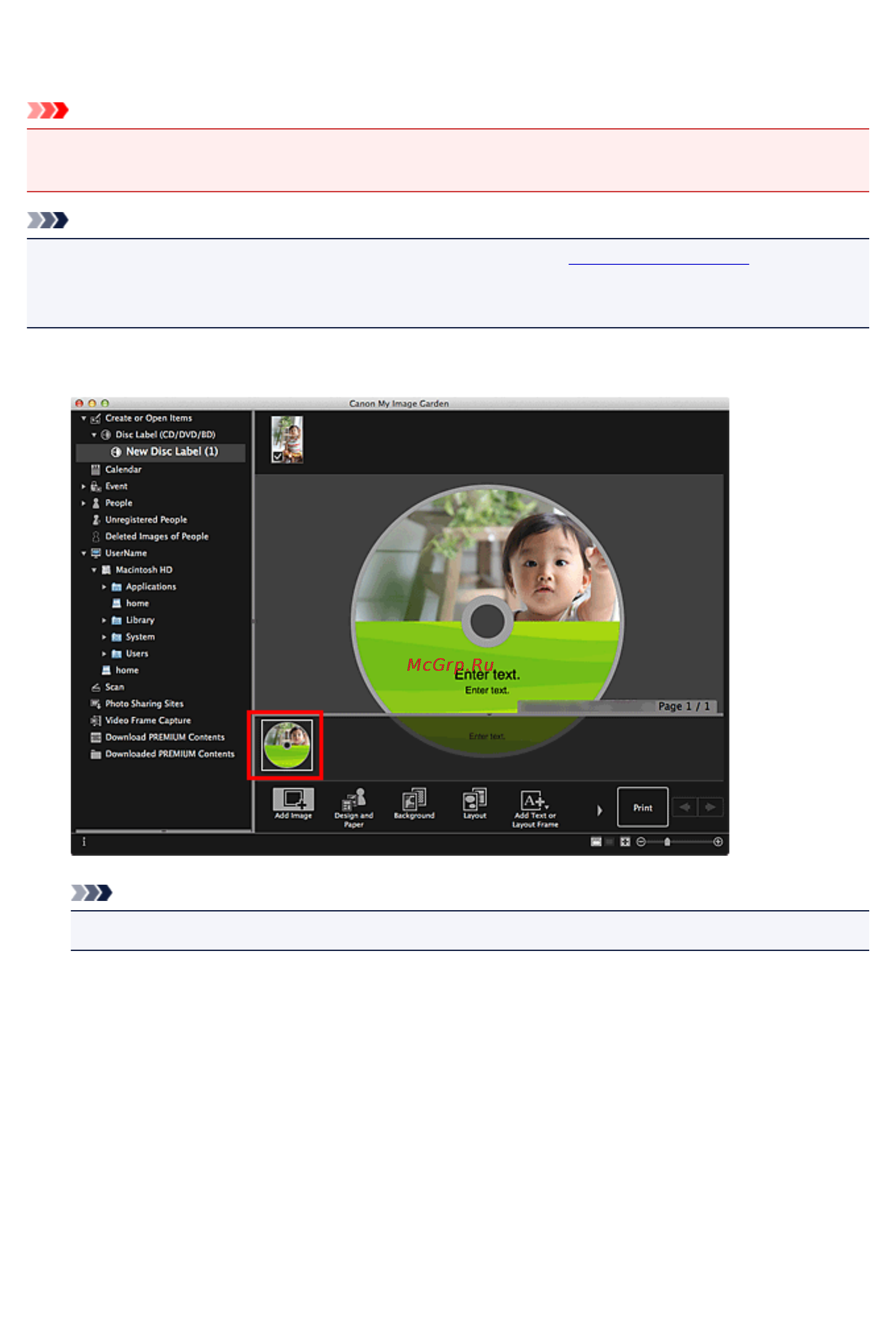Select the disc label page thumbnail
The width and height of the screenshot is (896, 1329).
[287, 745]
